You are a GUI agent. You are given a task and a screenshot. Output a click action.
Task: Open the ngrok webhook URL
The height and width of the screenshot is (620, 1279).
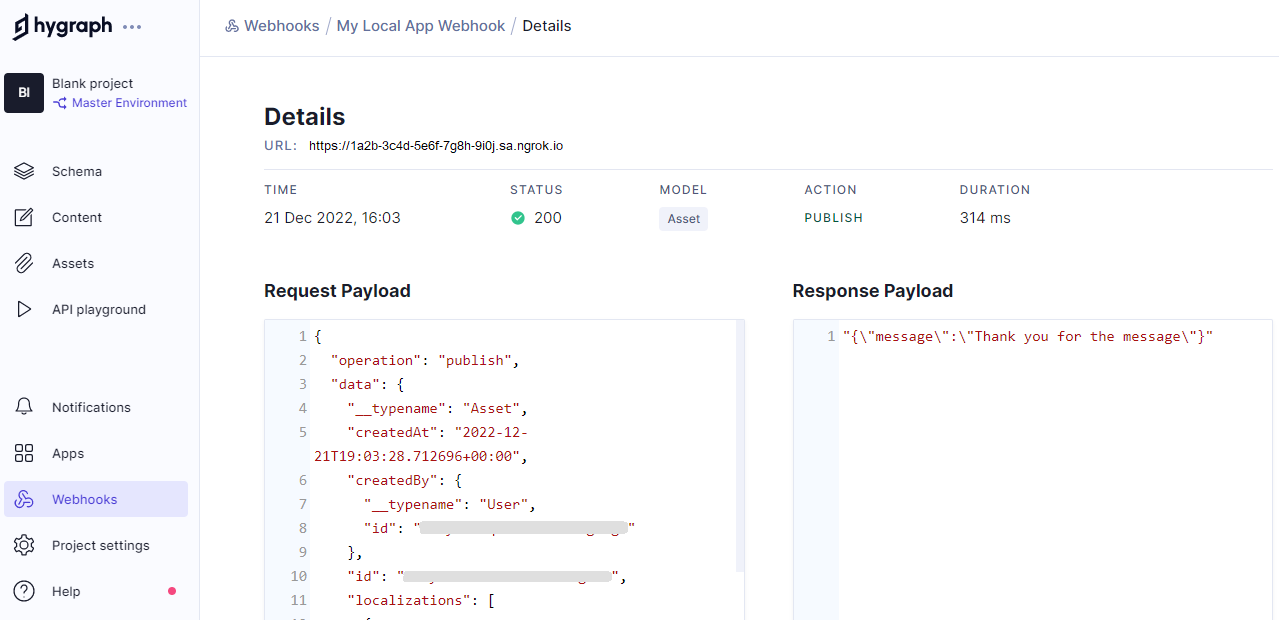click(x=435, y=145)
